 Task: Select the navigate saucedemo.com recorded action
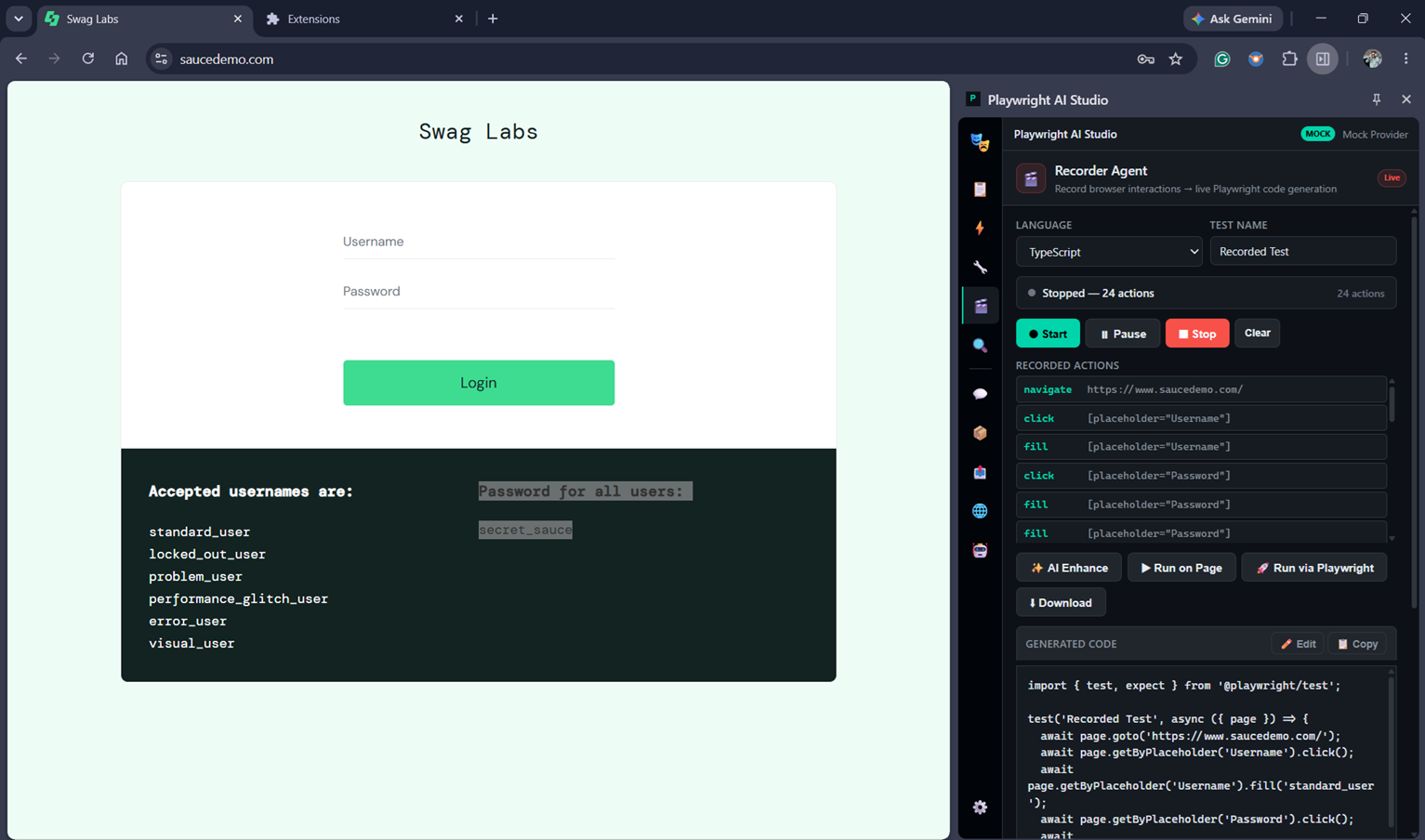pos(1201,389)
